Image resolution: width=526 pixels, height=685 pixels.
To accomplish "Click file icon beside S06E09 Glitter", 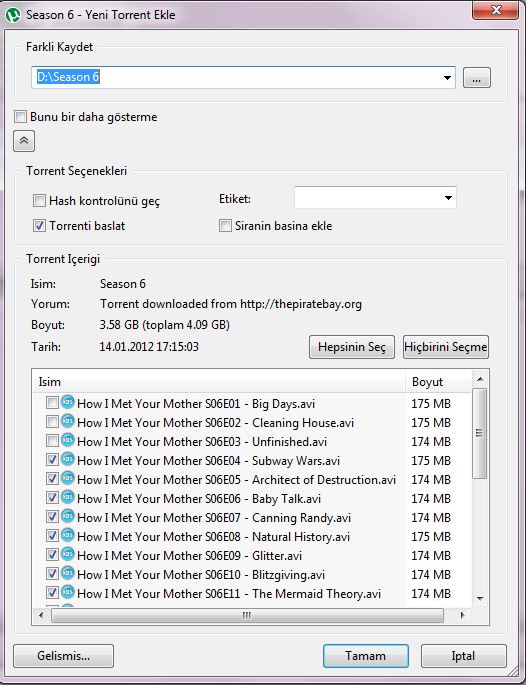I will 68,554.
